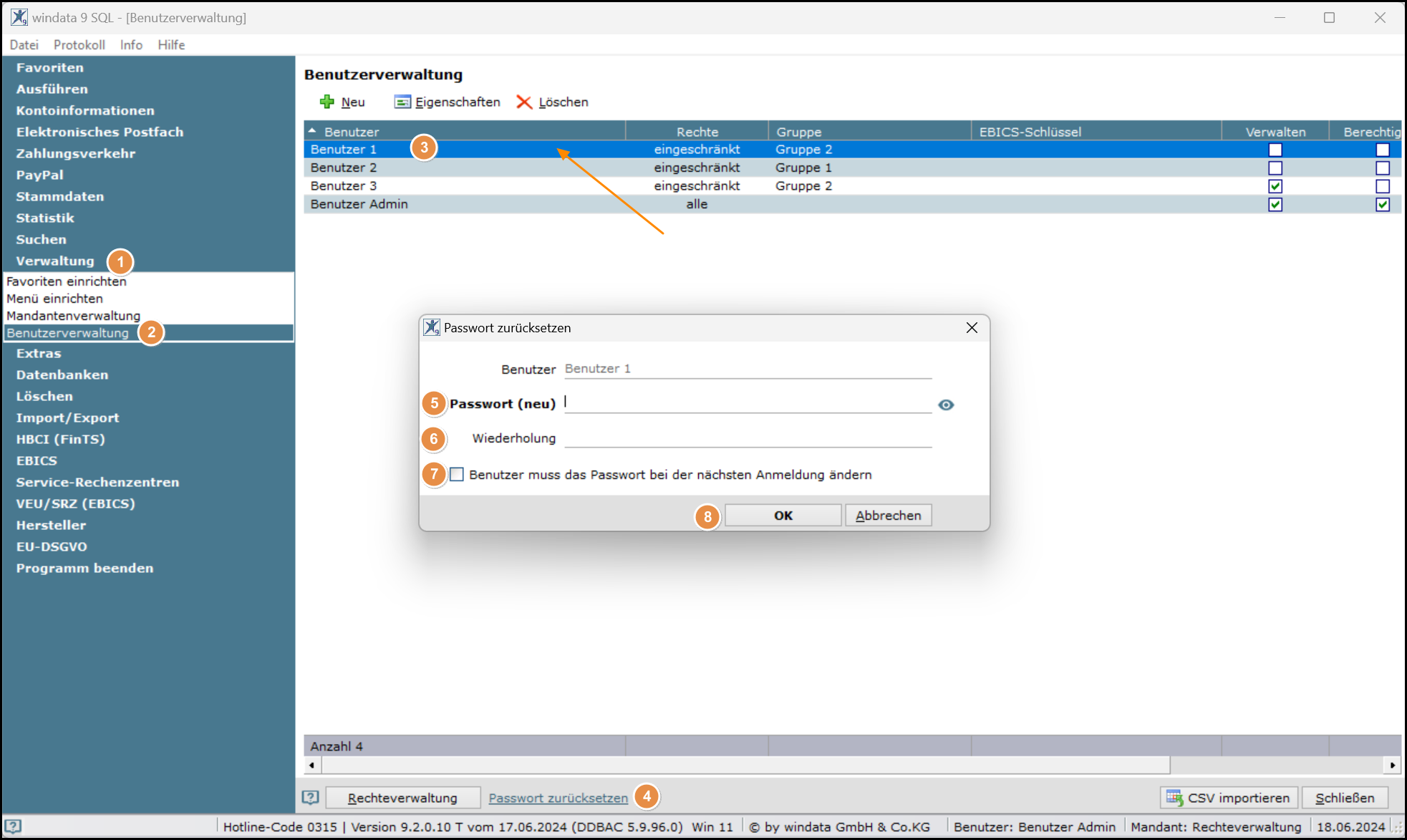The height and width of the screenshot is (840, 1407).
Task: Click the help icon in status bar
Action: 13,826
